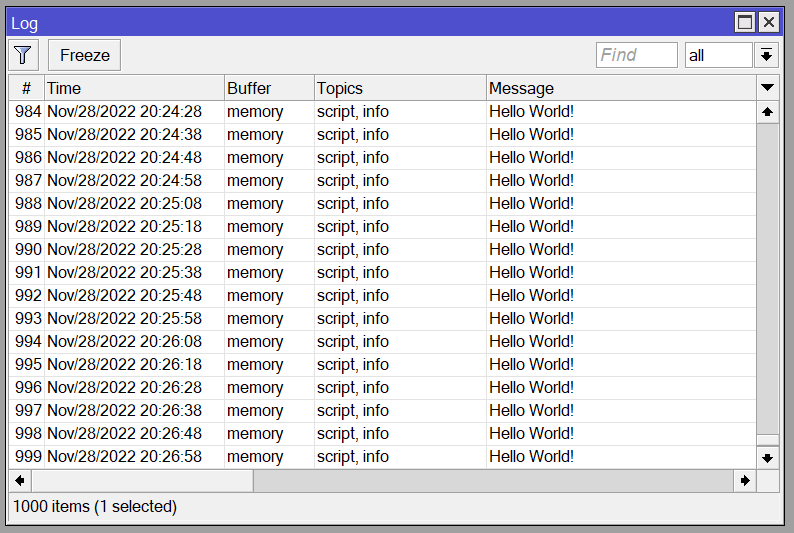Image resolution: width=794 pixels, height=533 pixels.
Task: Open the 'all' topics combo box
Action: point(717,55)
